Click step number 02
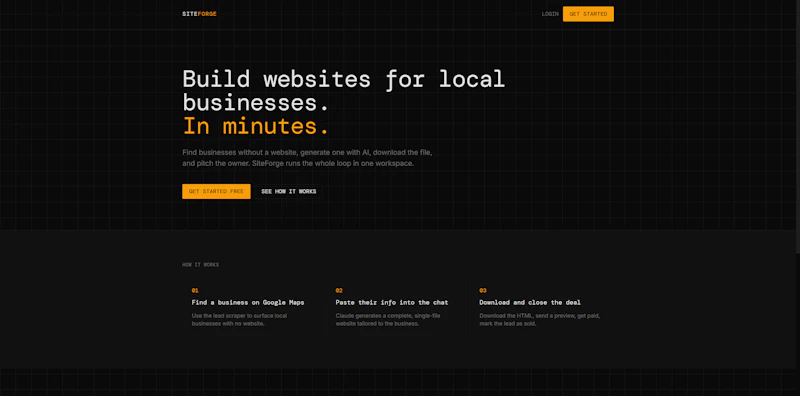 click(339, 290)
